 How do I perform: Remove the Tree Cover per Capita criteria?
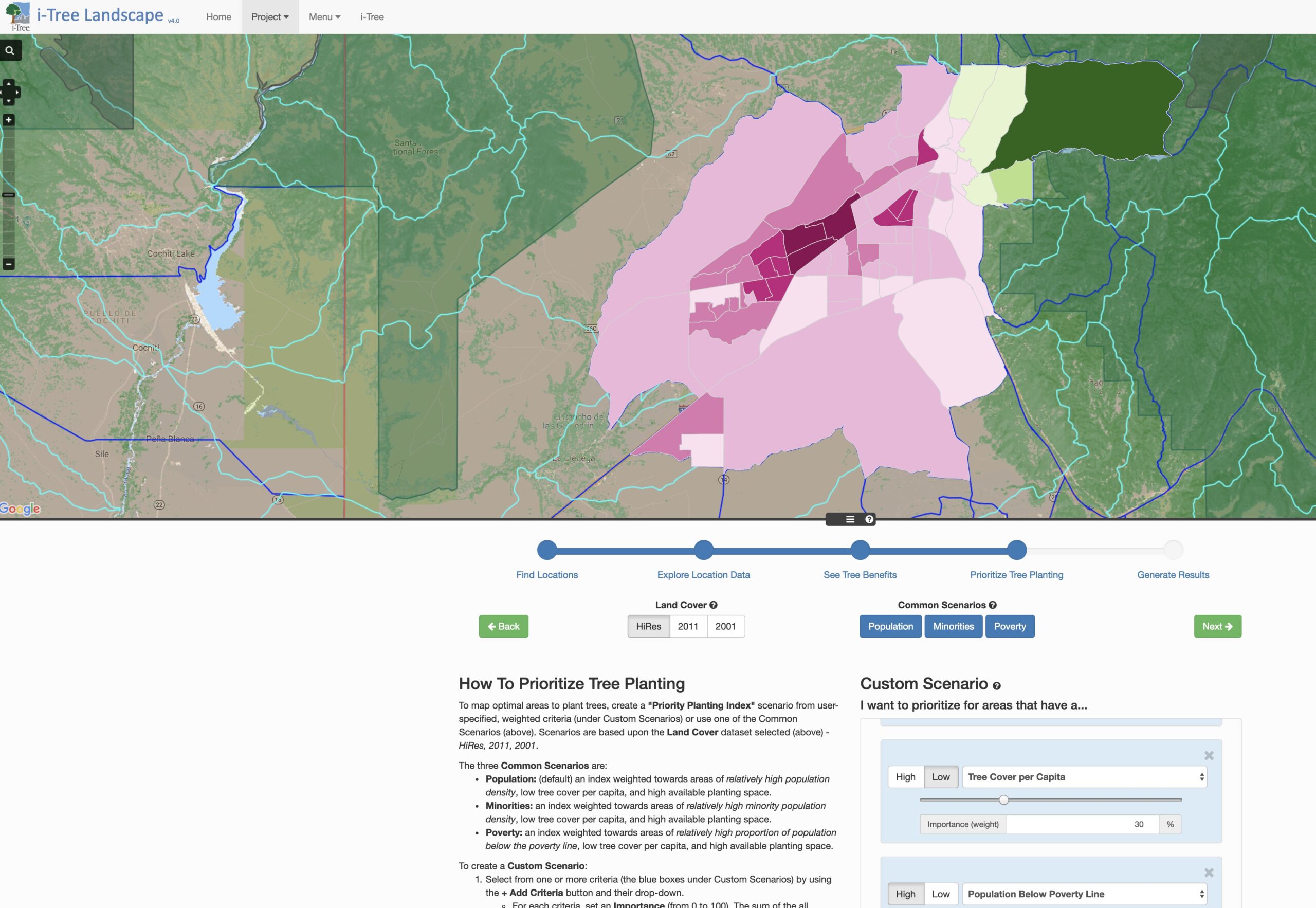click(x=1209, y=755)
